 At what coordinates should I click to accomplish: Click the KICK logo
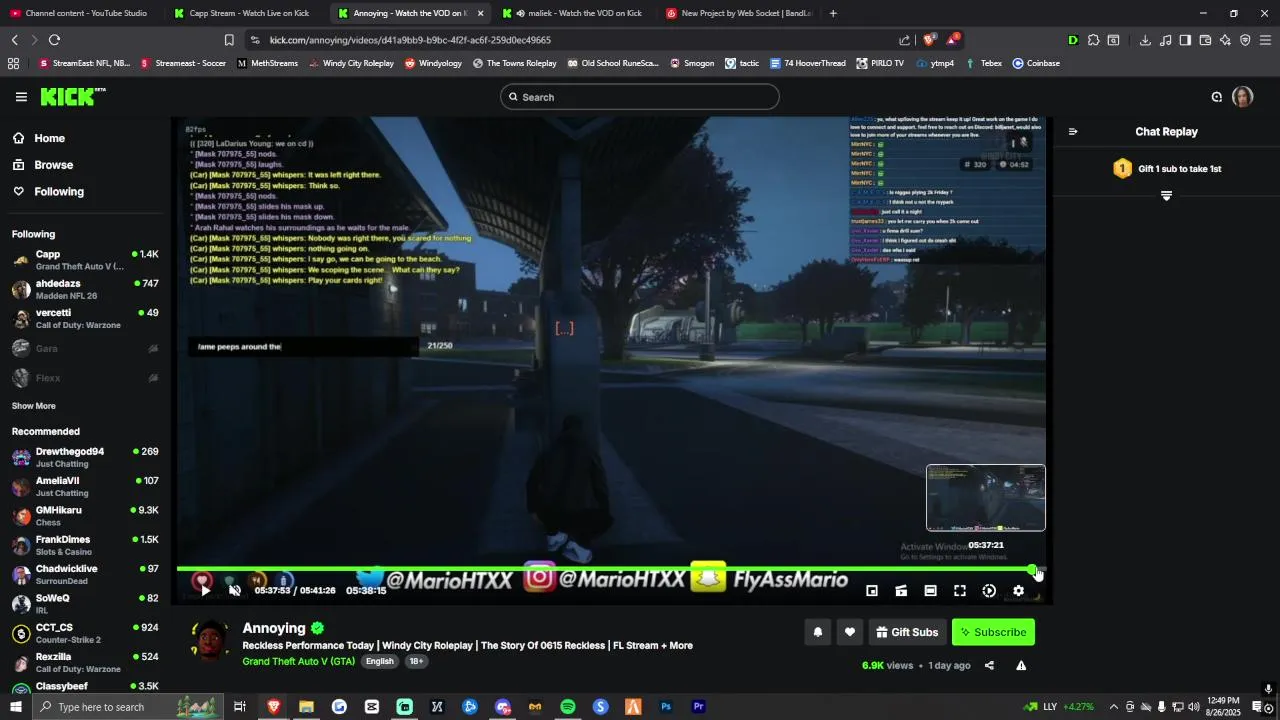pos(73,97)
